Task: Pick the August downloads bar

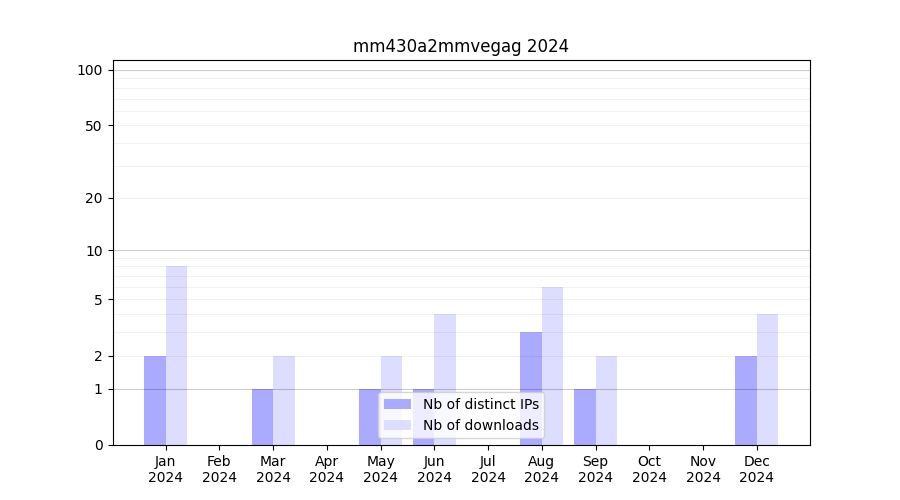Action: [x=552, y=366]
